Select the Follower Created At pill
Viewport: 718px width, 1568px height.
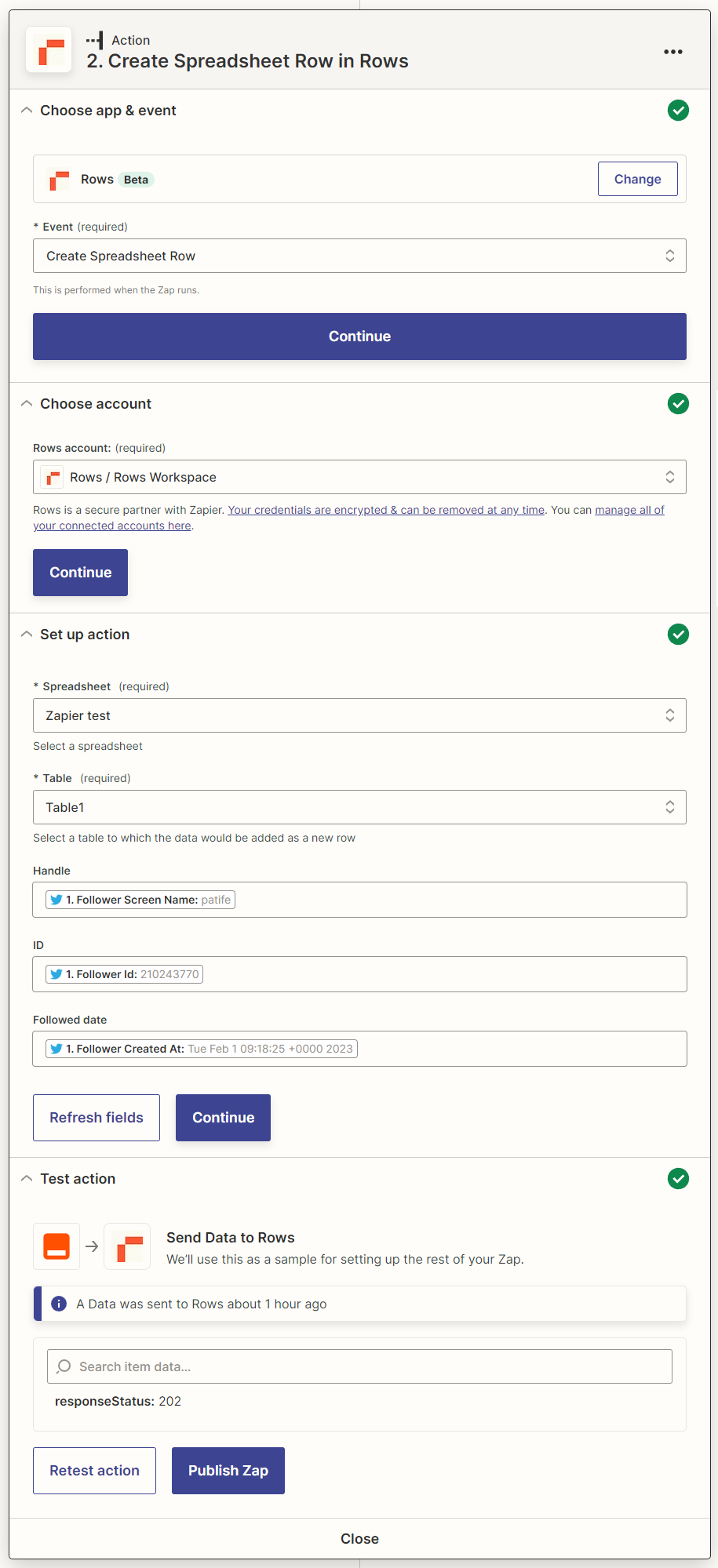pyautogui.click(x=202, y=1049)
